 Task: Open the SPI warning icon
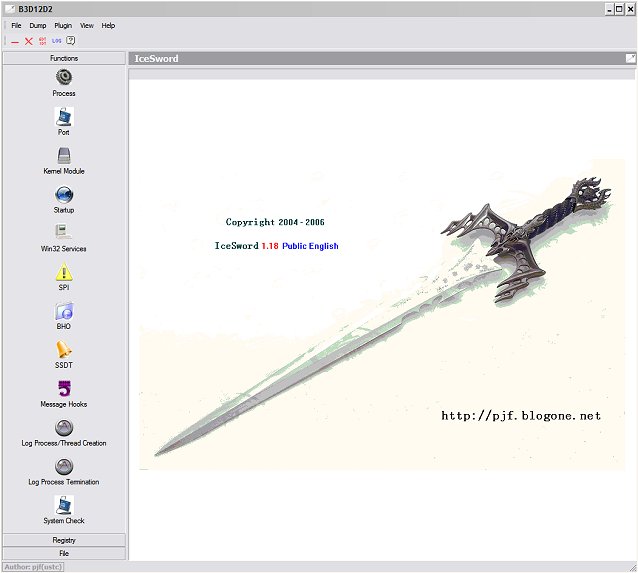[64, 272]
